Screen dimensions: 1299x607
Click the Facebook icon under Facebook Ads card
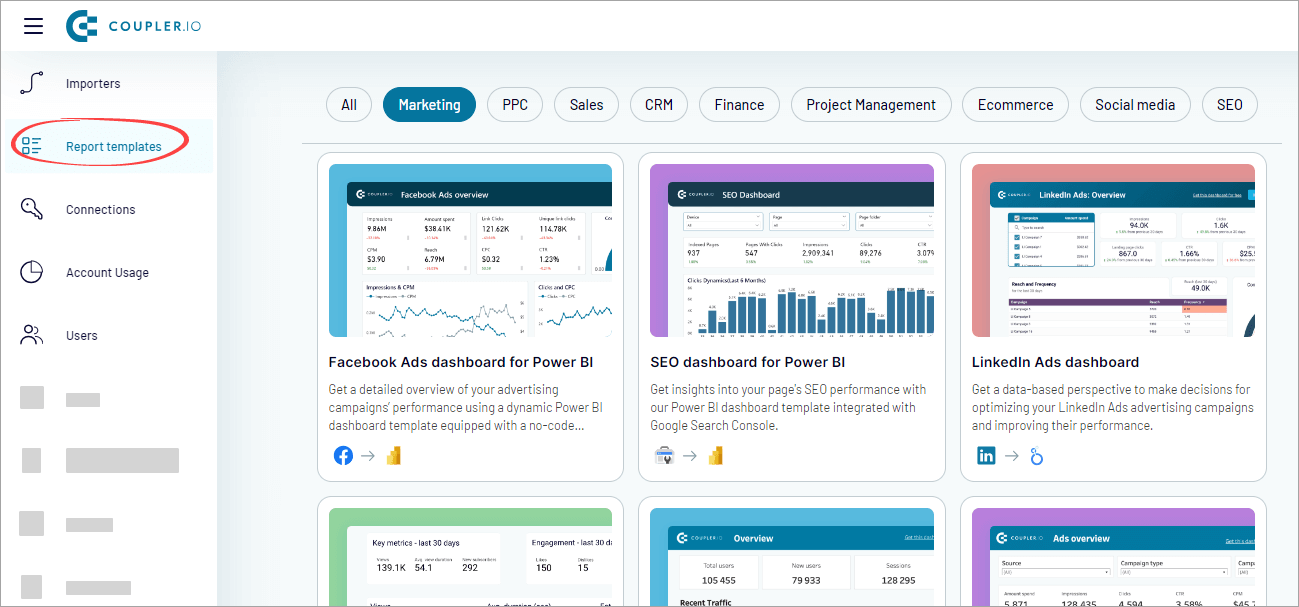pyautogui.click(x=343, y=456)
